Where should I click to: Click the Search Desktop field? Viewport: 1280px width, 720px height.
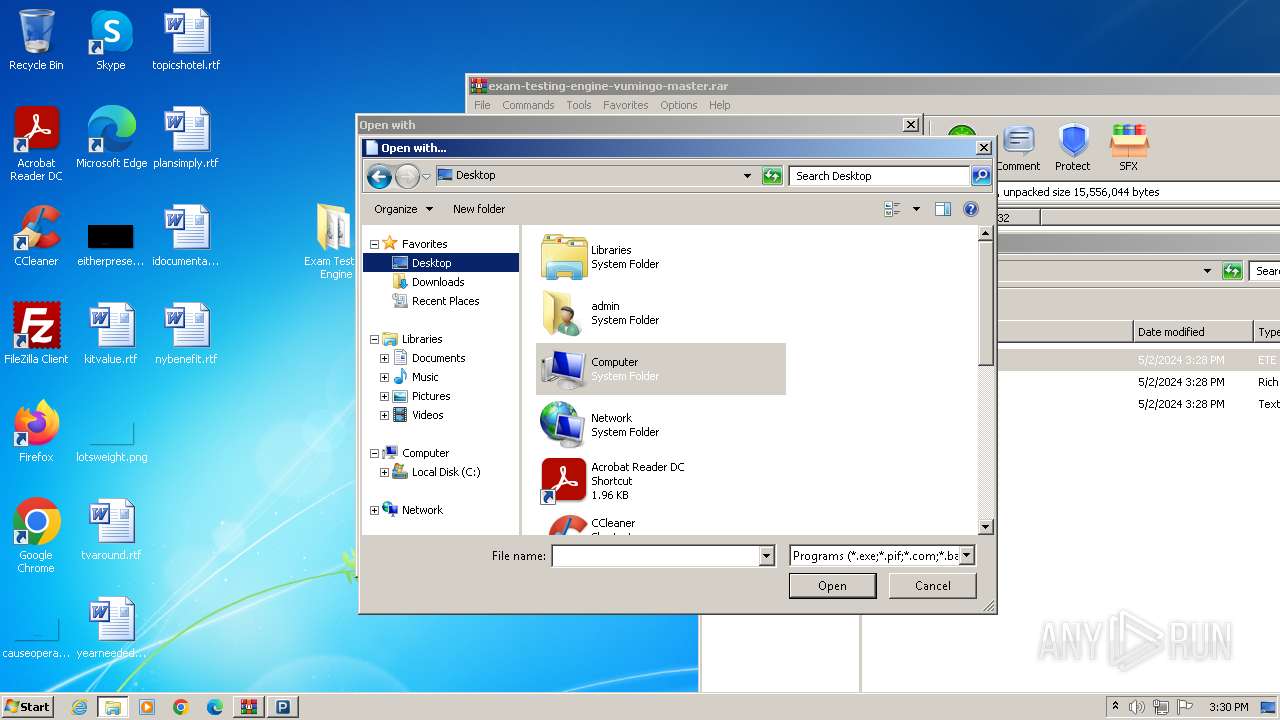(880, 176)
